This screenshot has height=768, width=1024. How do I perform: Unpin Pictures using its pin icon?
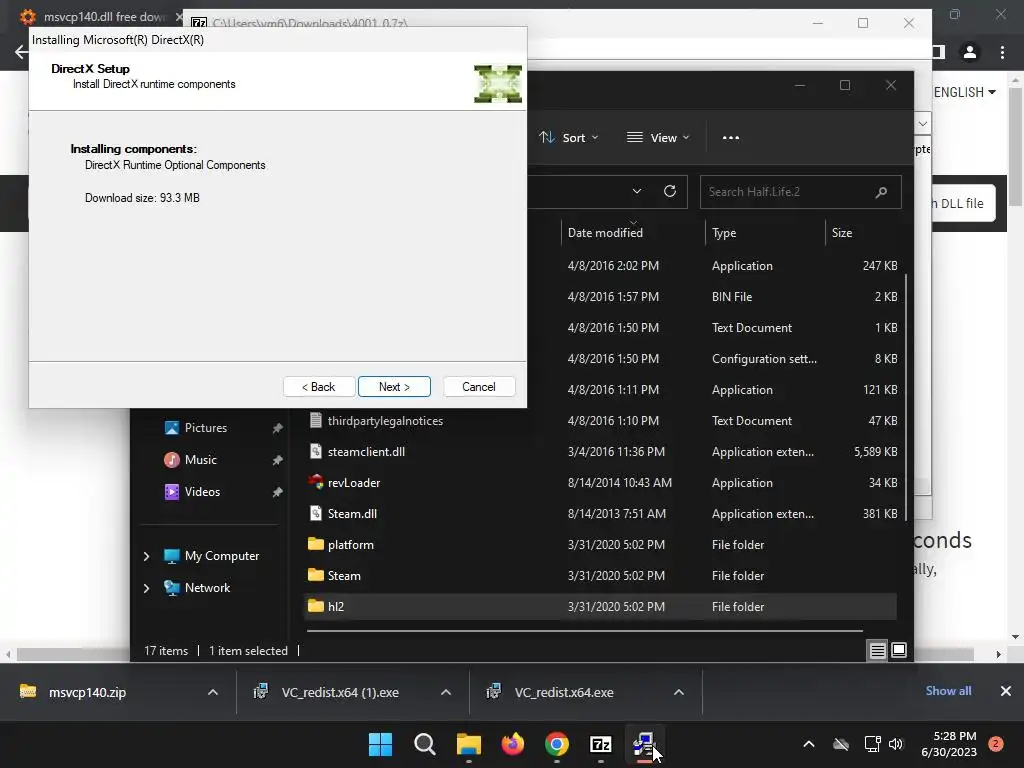click(x=277, y=428)
